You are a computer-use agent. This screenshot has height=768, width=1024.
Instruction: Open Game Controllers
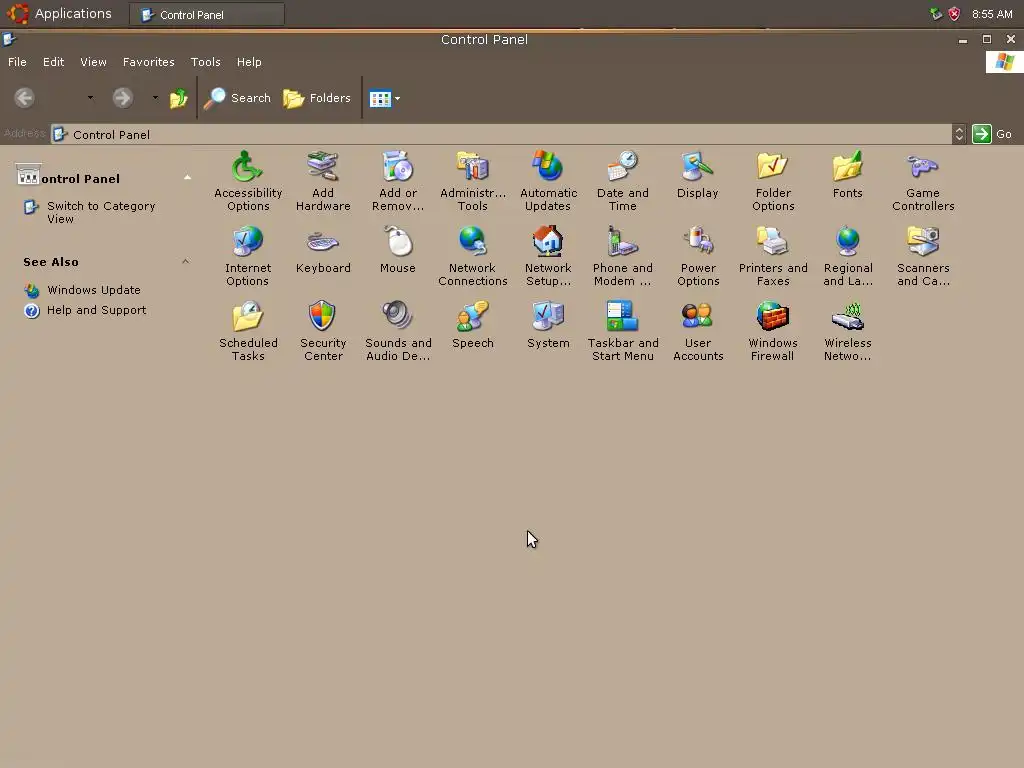(x=923, y=181)
